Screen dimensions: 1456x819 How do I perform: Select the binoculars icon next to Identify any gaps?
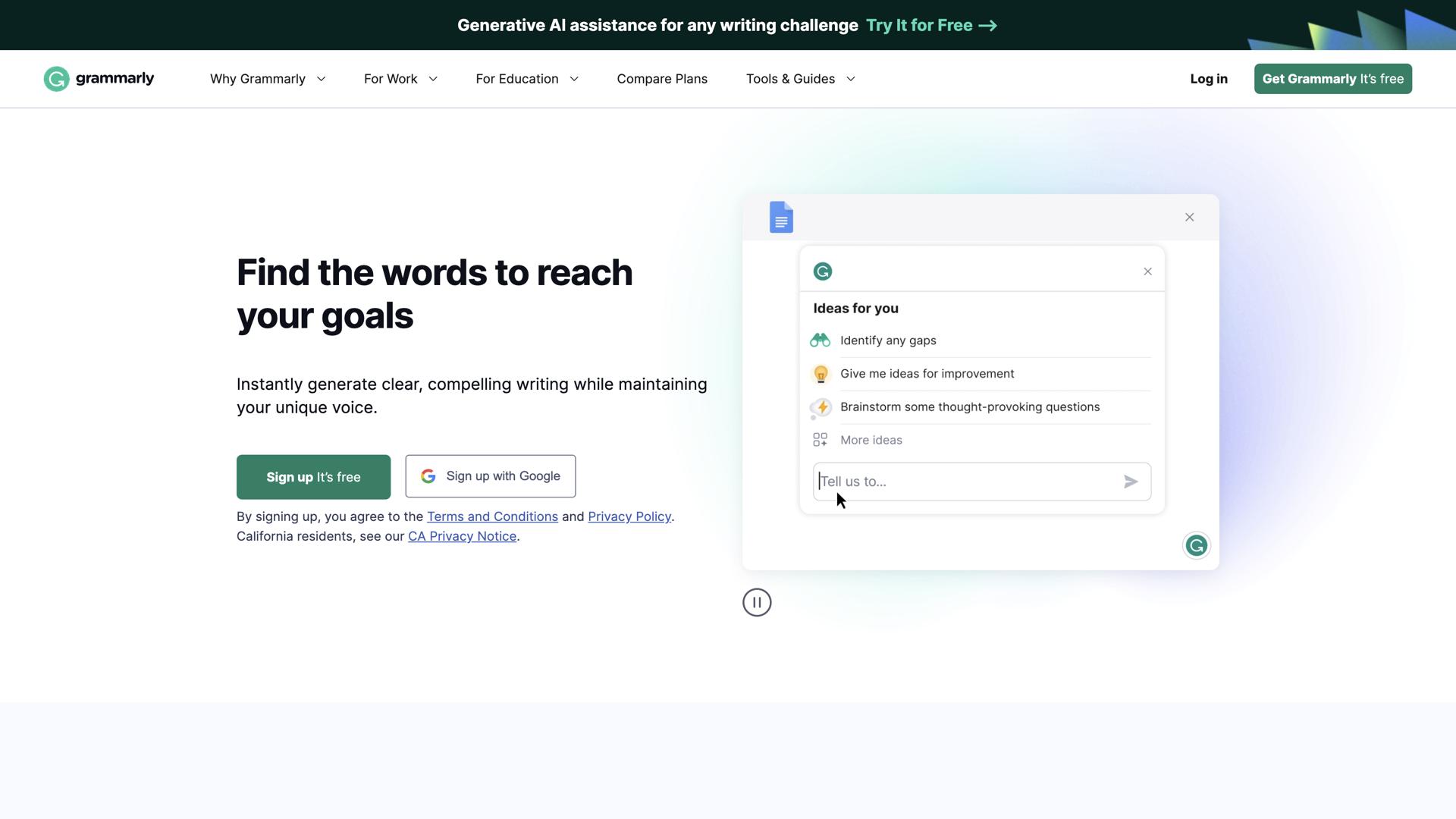click(821, 340)
